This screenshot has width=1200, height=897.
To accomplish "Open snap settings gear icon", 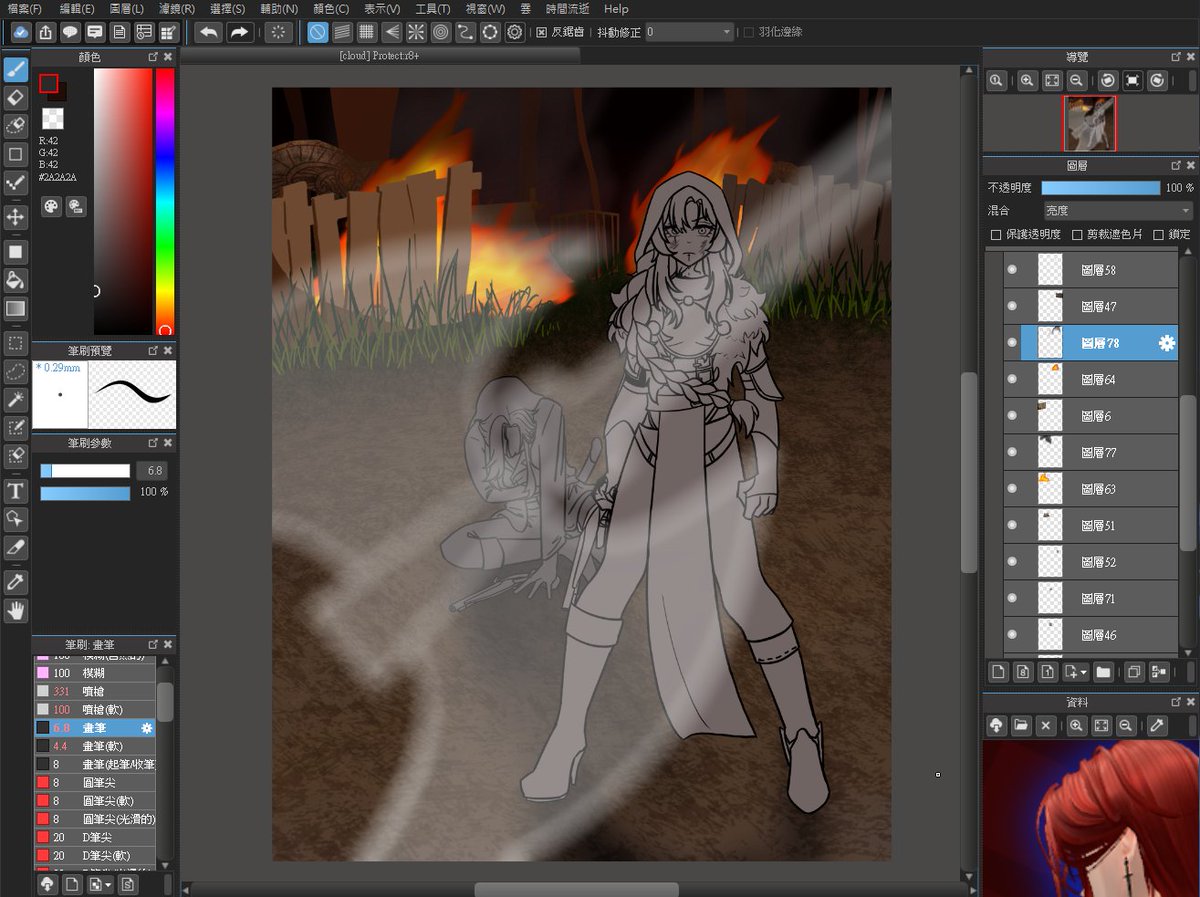I will (515, 32).
